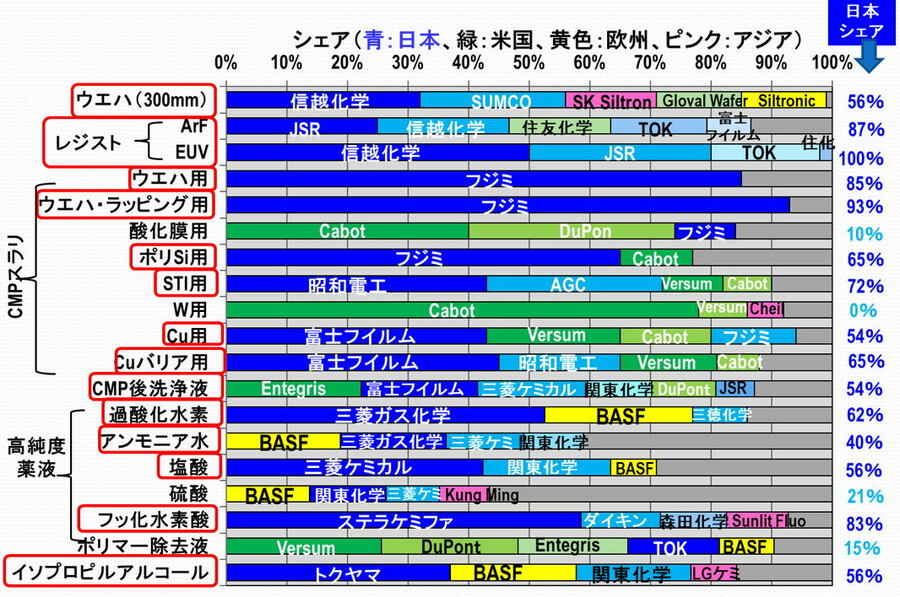Click the 日本シェア header box
Viewport: 900px width, 597px height.
[x=866, y=21]
